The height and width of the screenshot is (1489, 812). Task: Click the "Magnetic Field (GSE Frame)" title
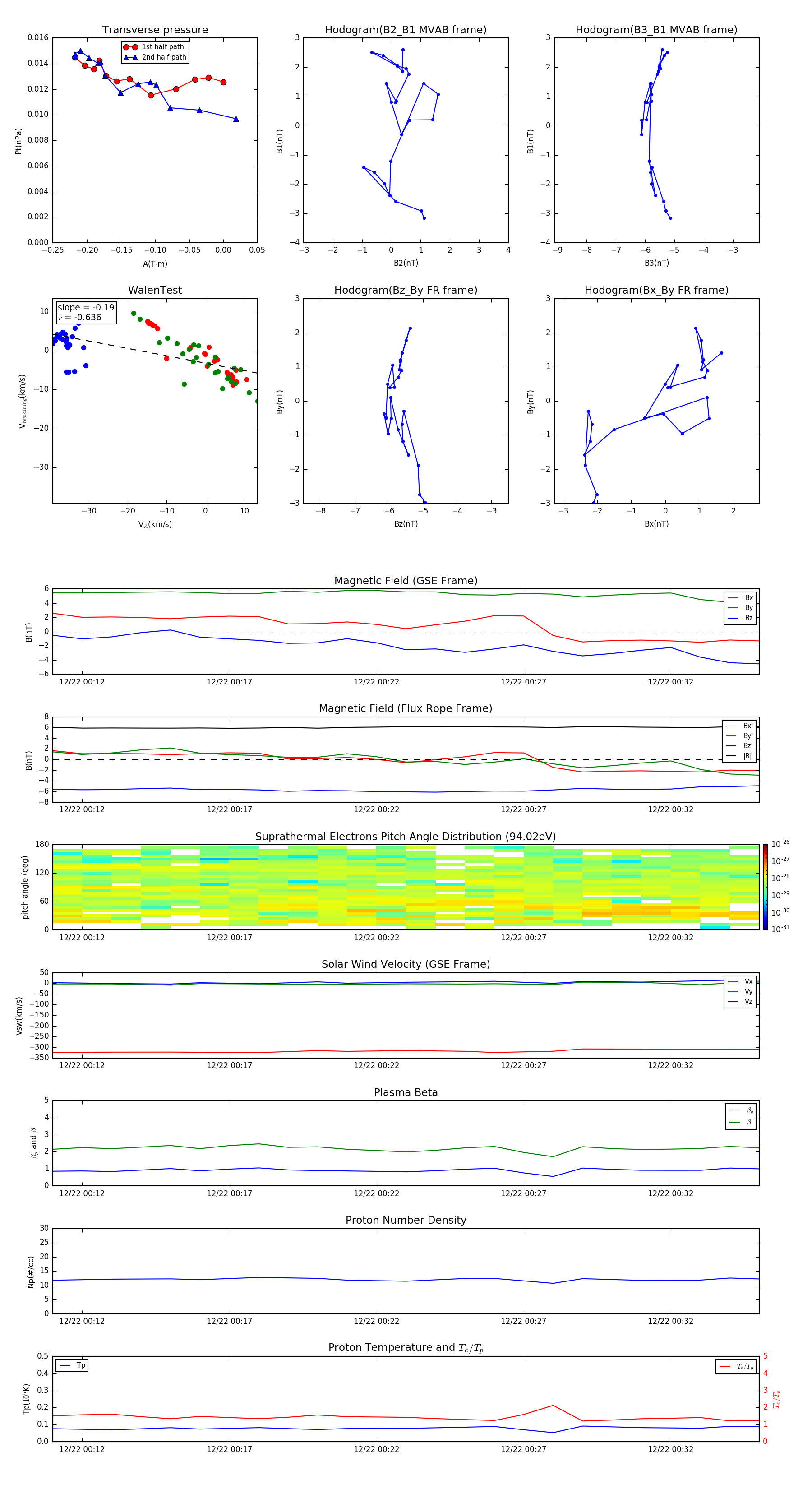(406, 581)
